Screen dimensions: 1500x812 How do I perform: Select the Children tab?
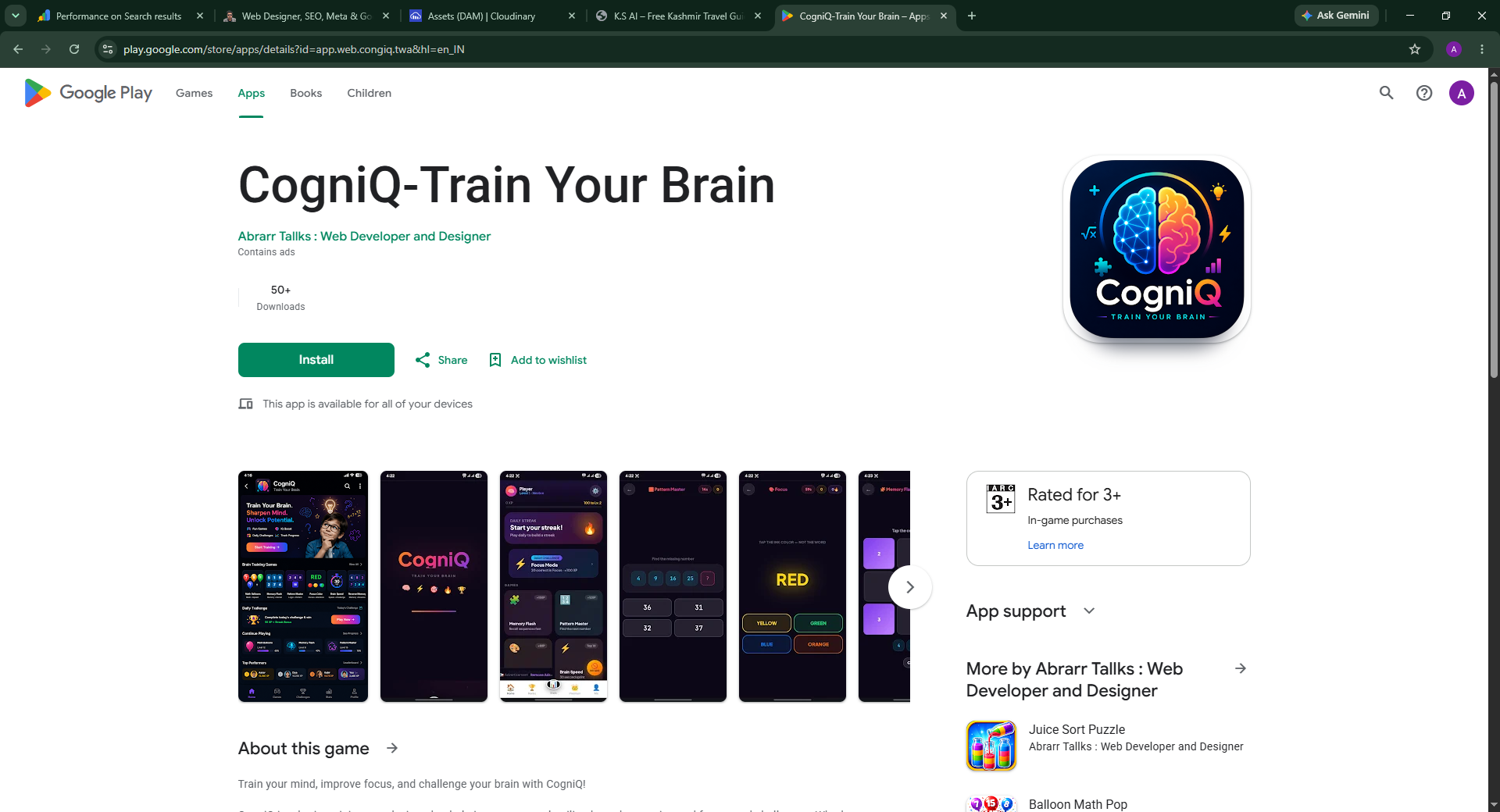(x=369, y=93)
